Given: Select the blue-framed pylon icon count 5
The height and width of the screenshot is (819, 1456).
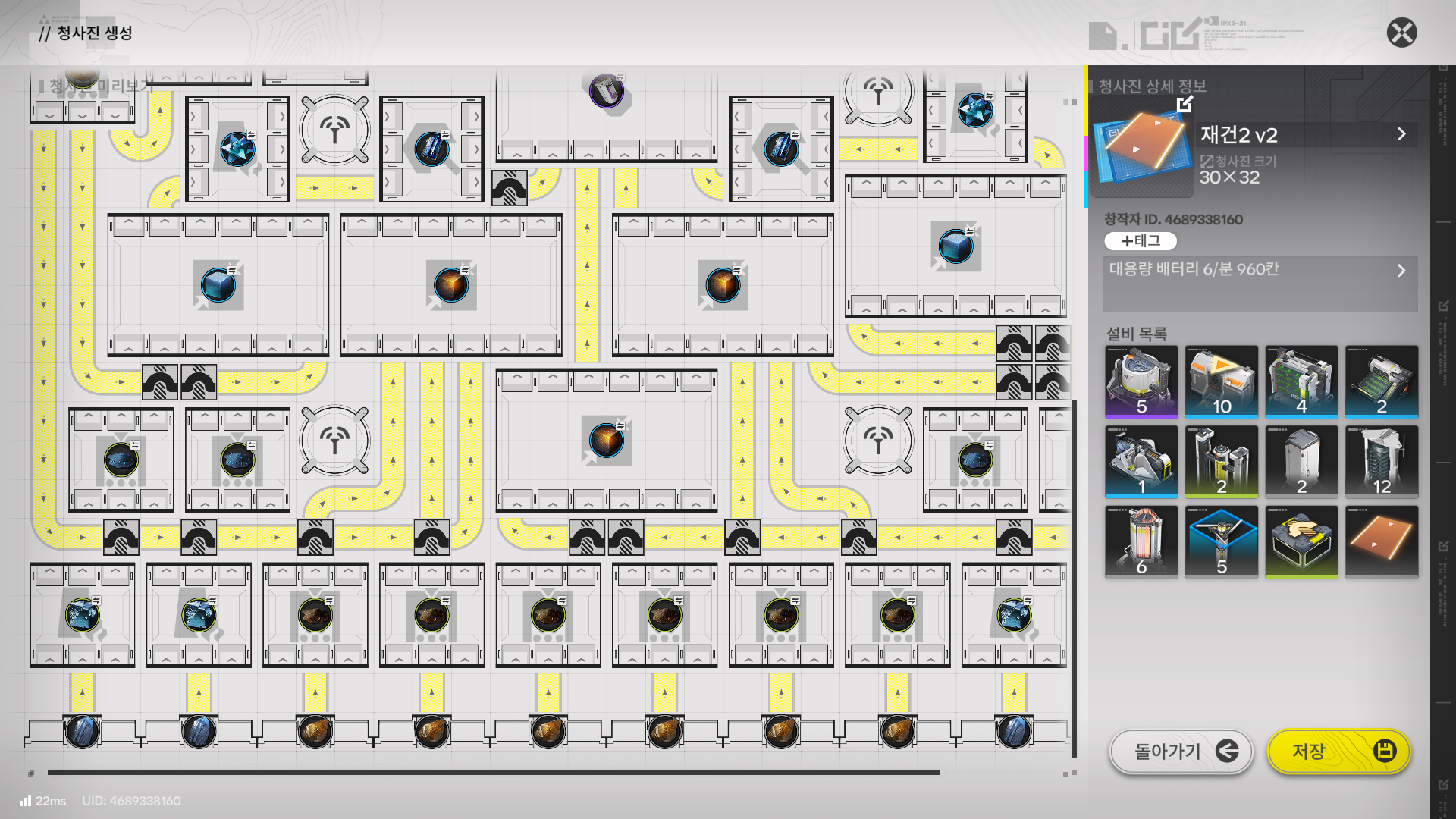Looking at the screenshot, I should [x=1221, y=541].
